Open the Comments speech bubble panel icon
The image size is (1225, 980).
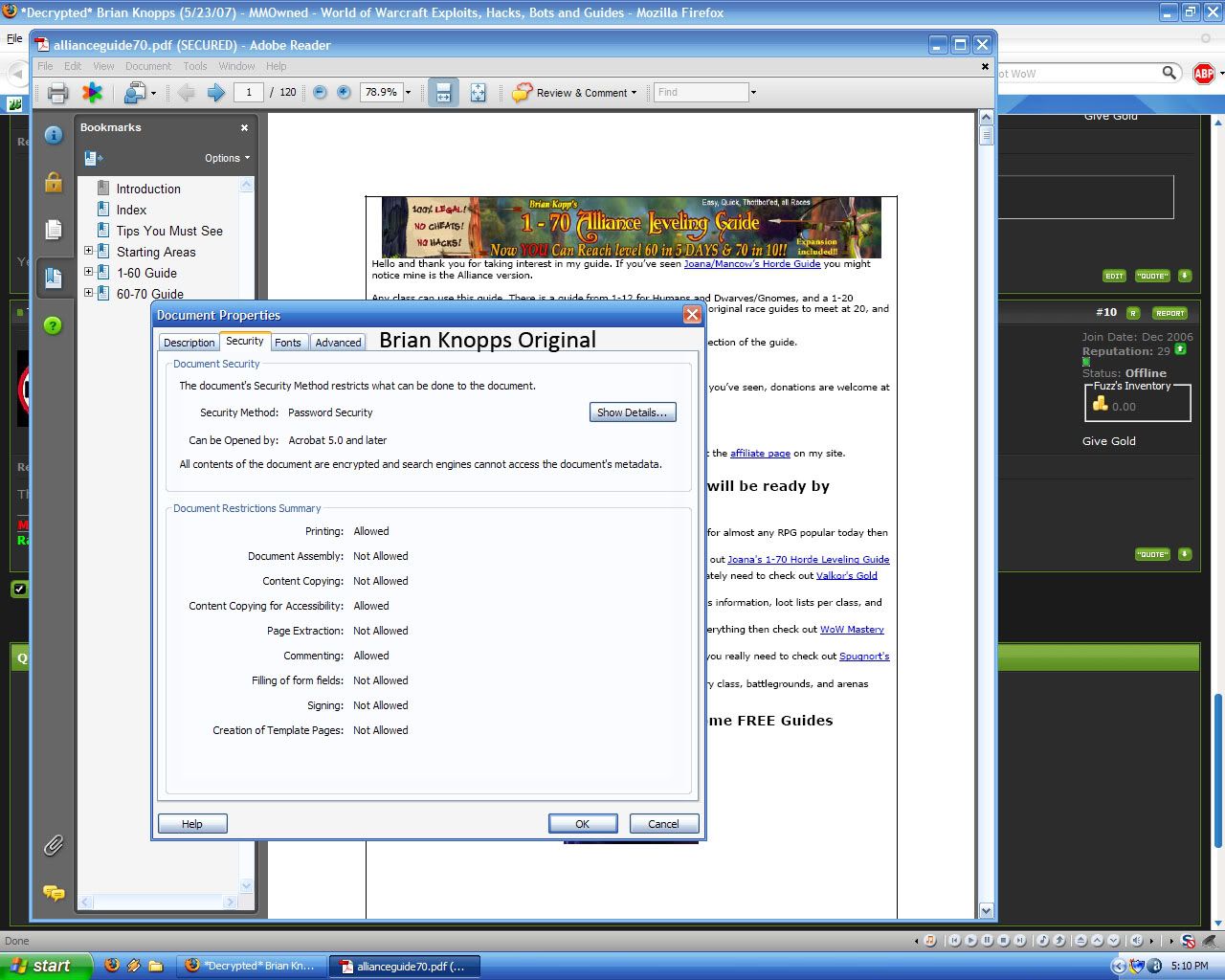point(54,893)
